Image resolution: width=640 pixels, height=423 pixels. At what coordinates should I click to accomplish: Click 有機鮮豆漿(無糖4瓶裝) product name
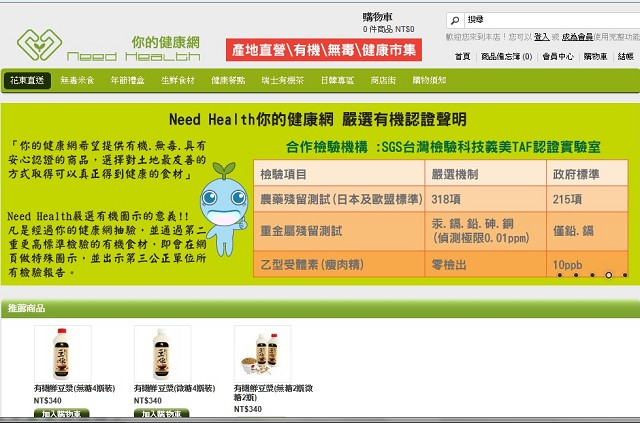[x=74, y=388]
